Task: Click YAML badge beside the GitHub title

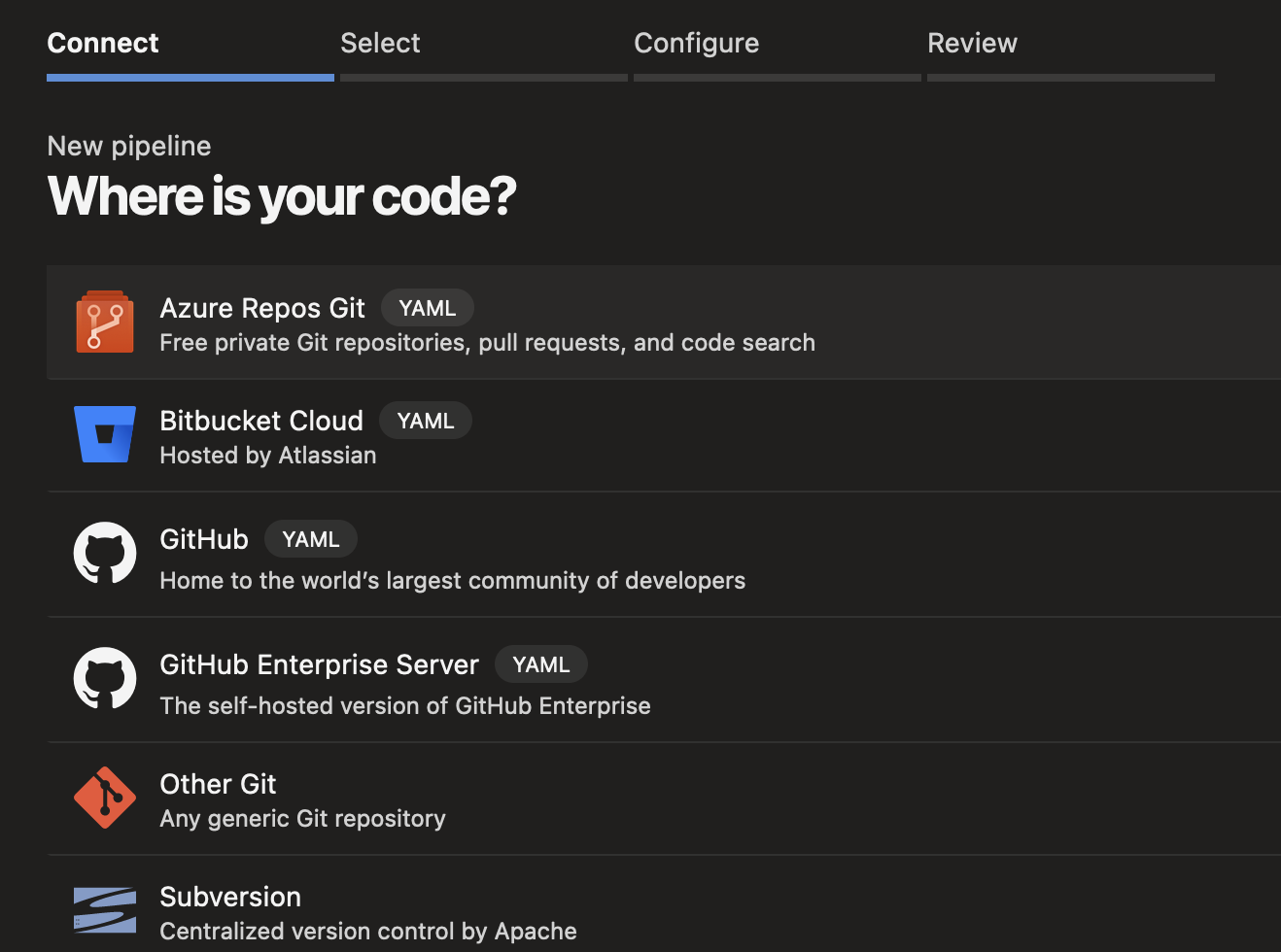Action: point(311,539)
